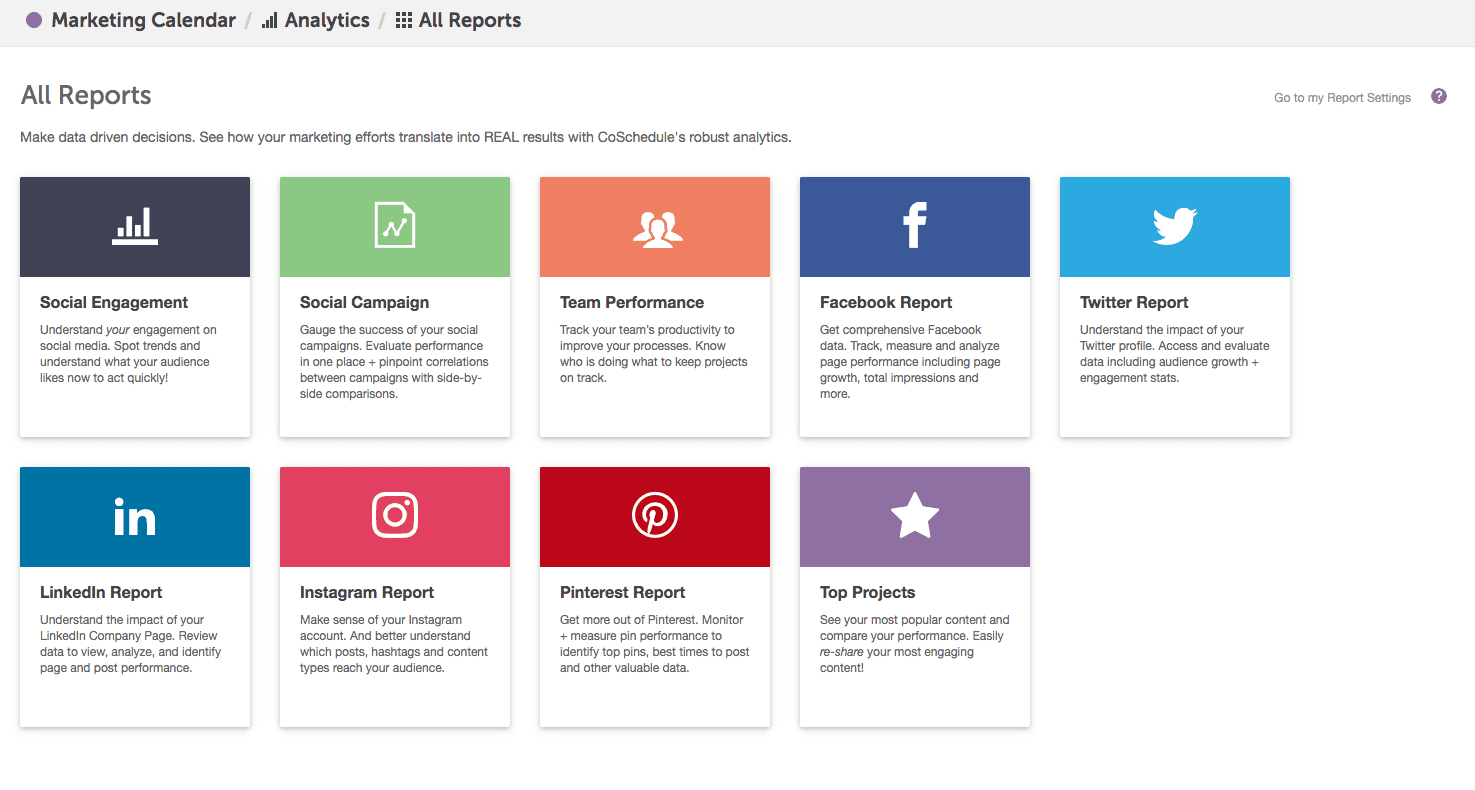Click the Top Projects card description text
Image resolution: width=1475 pixels, height=790 pixels.
click(x=915, y=644)
